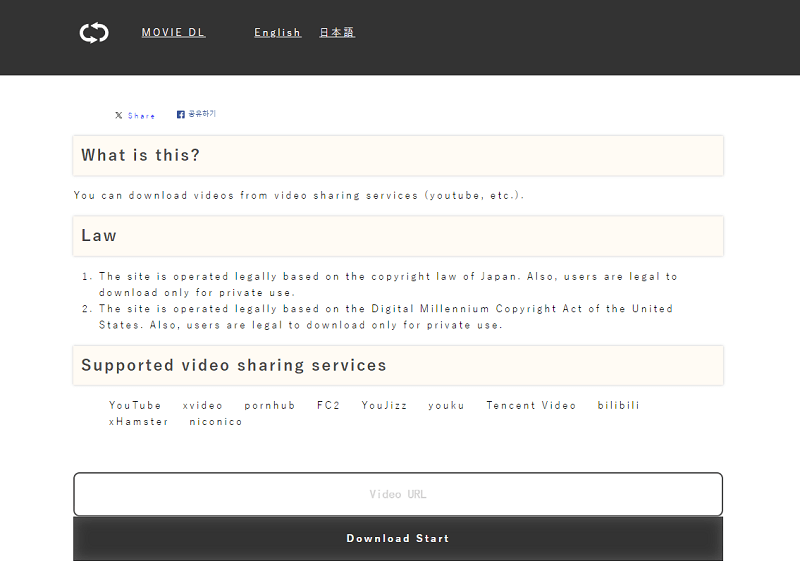Viewport: 800px width, 580px height.
Task: Select xvideo in supported services
Action: click(202, 406)
